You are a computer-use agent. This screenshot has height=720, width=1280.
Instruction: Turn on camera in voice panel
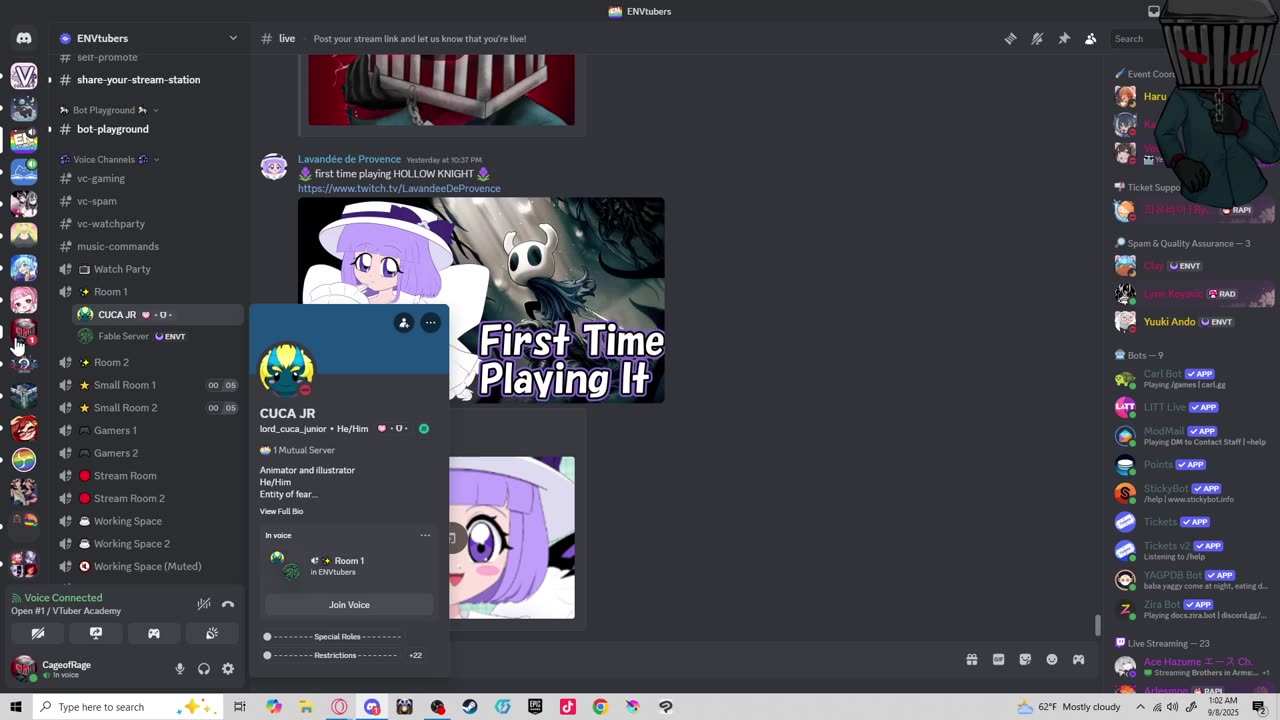(x=38, y=634)
